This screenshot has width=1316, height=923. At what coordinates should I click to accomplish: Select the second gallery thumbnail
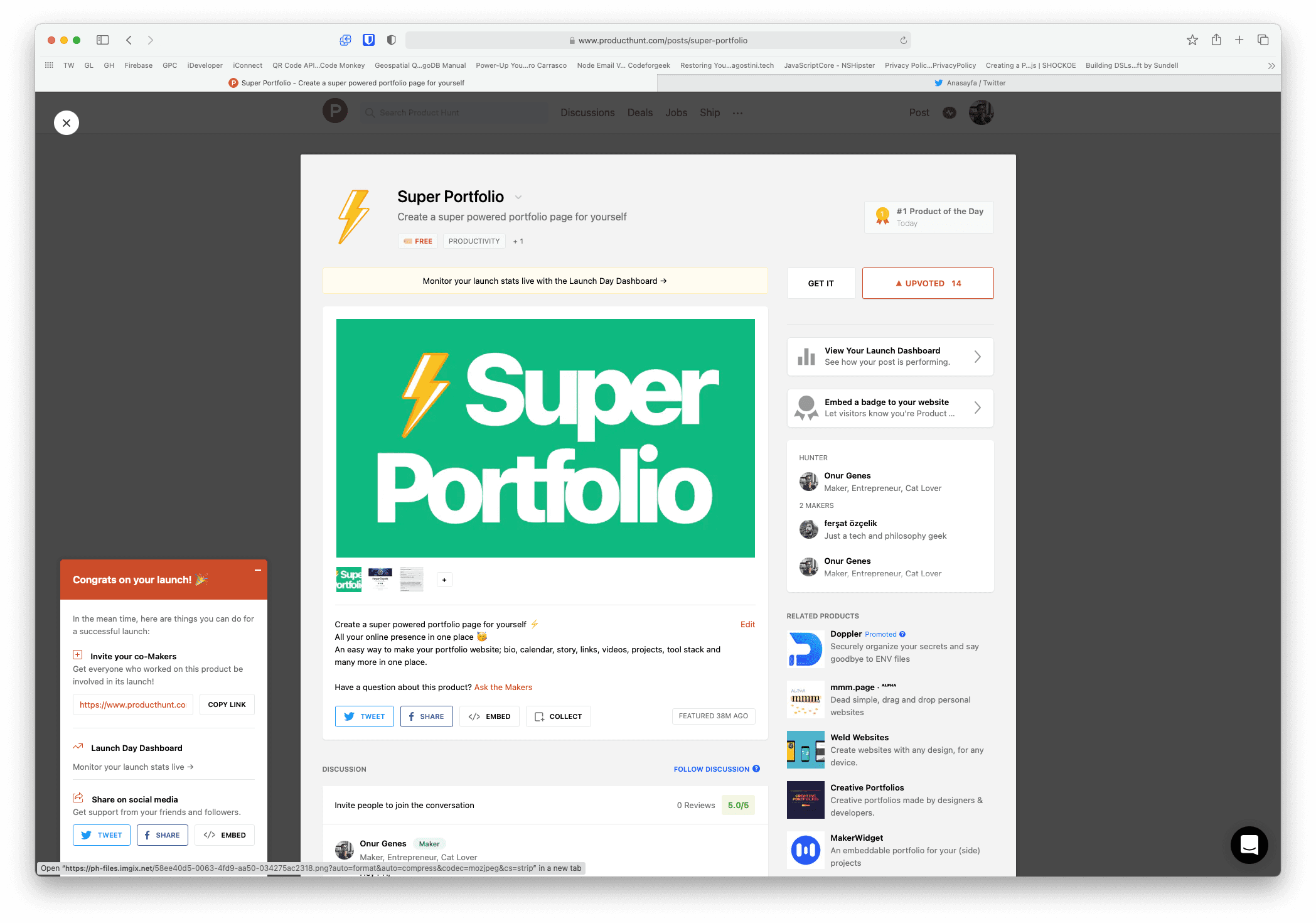380,580
